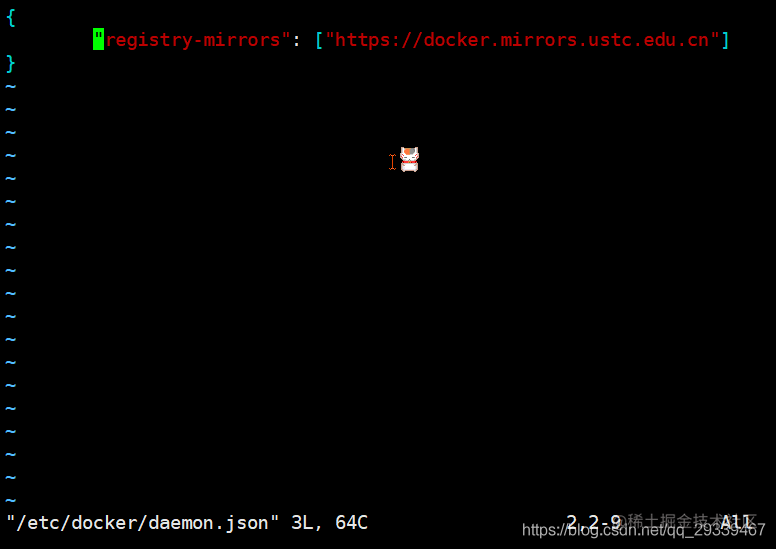The height and width of the screenshot is (549, 776).
Task: Click the green cursor block
Action: click(x=98, y=40)
